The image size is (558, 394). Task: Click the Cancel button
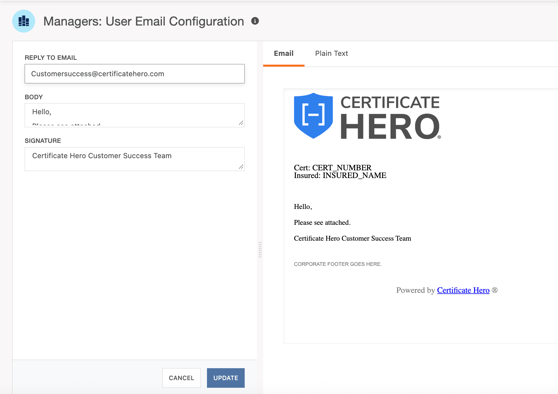[181, 378]
